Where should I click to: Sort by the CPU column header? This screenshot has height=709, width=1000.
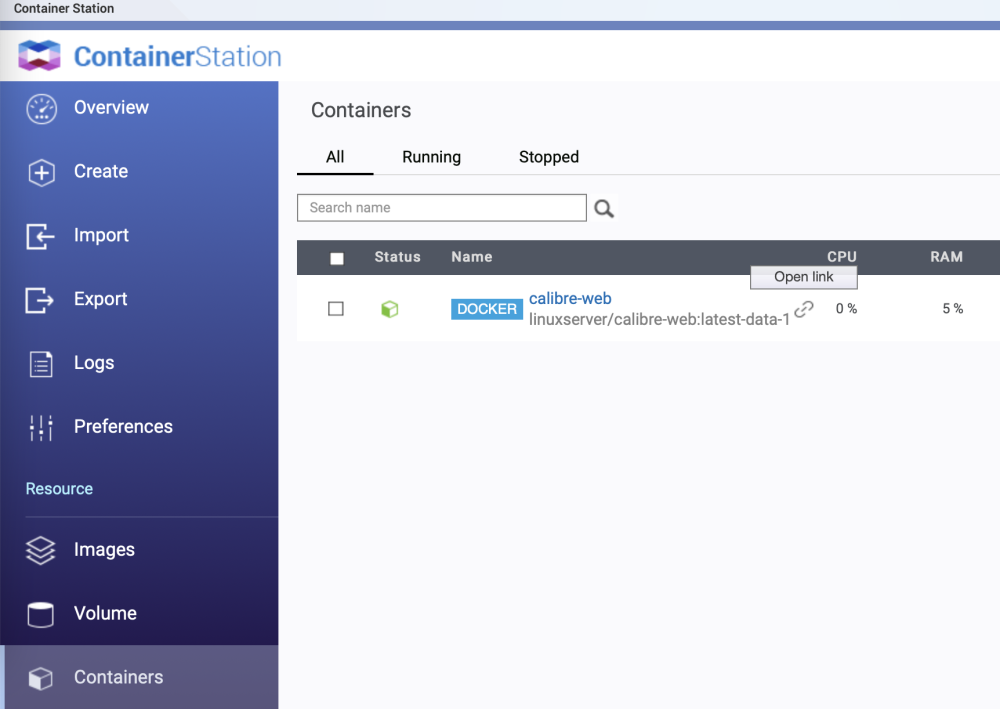[x=842, y=257]
